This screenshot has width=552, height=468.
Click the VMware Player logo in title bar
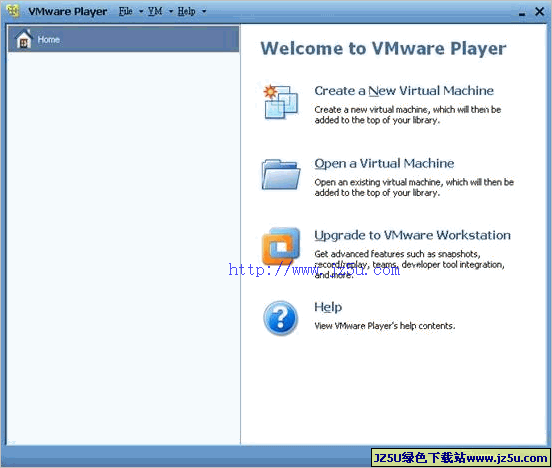pos(13,11)
